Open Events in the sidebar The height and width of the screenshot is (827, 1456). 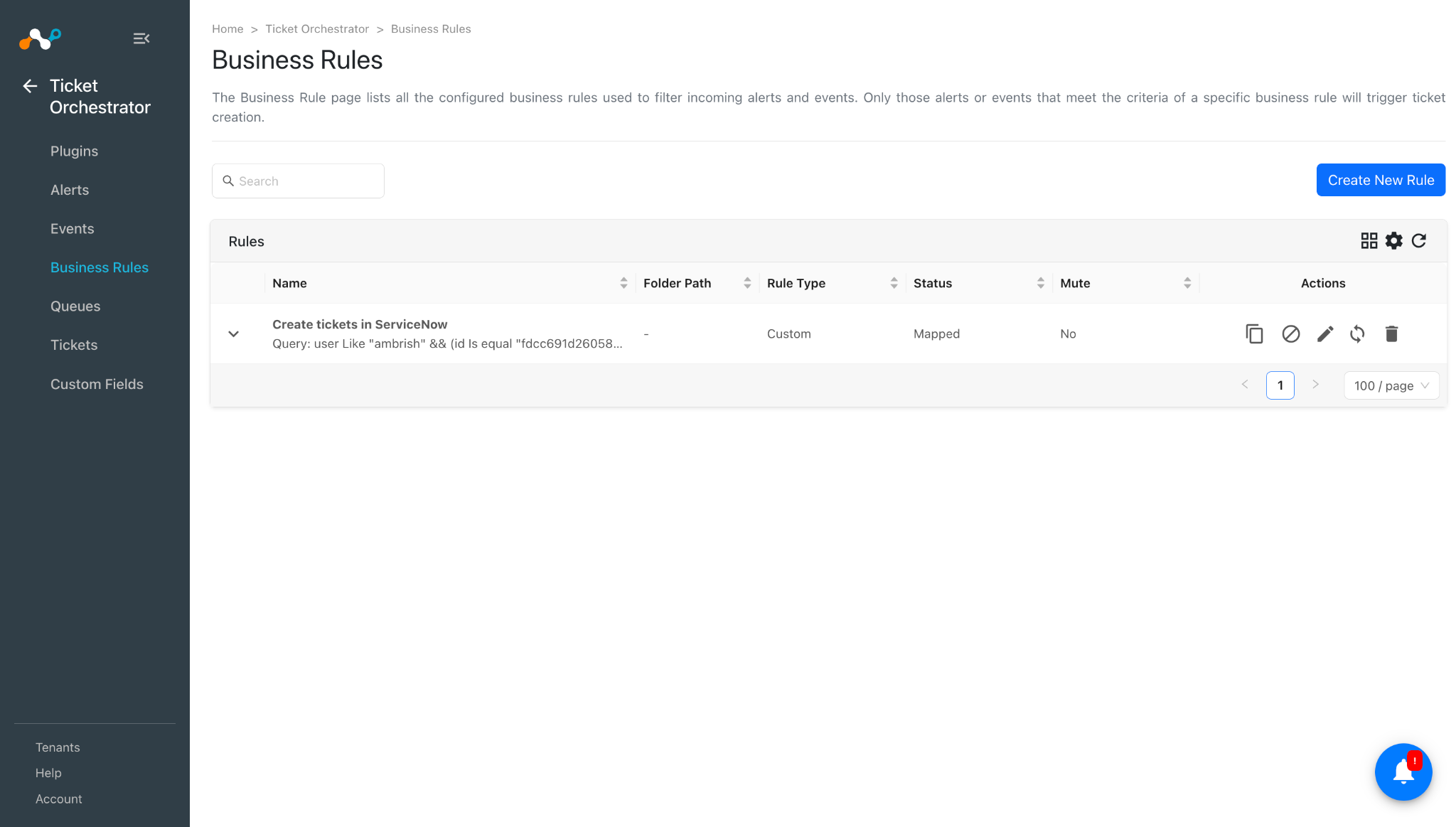pos(72,229)
